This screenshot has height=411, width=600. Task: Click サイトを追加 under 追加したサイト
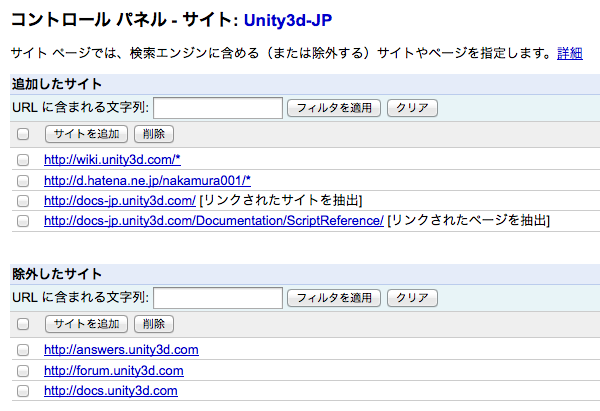click(86, 134)
